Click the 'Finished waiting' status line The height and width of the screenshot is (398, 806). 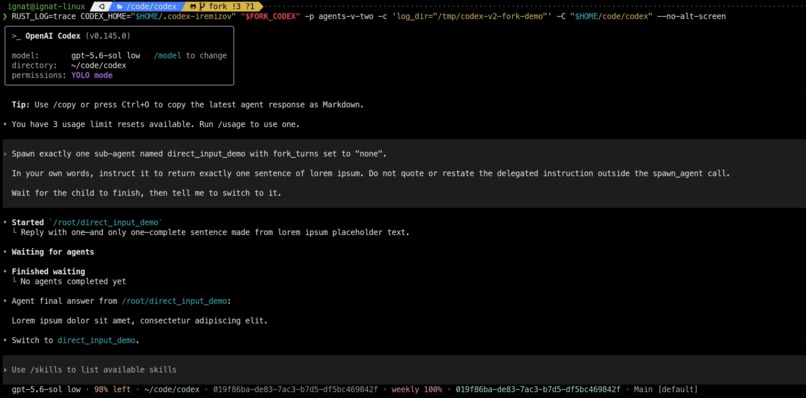click(x=48, y=272)
